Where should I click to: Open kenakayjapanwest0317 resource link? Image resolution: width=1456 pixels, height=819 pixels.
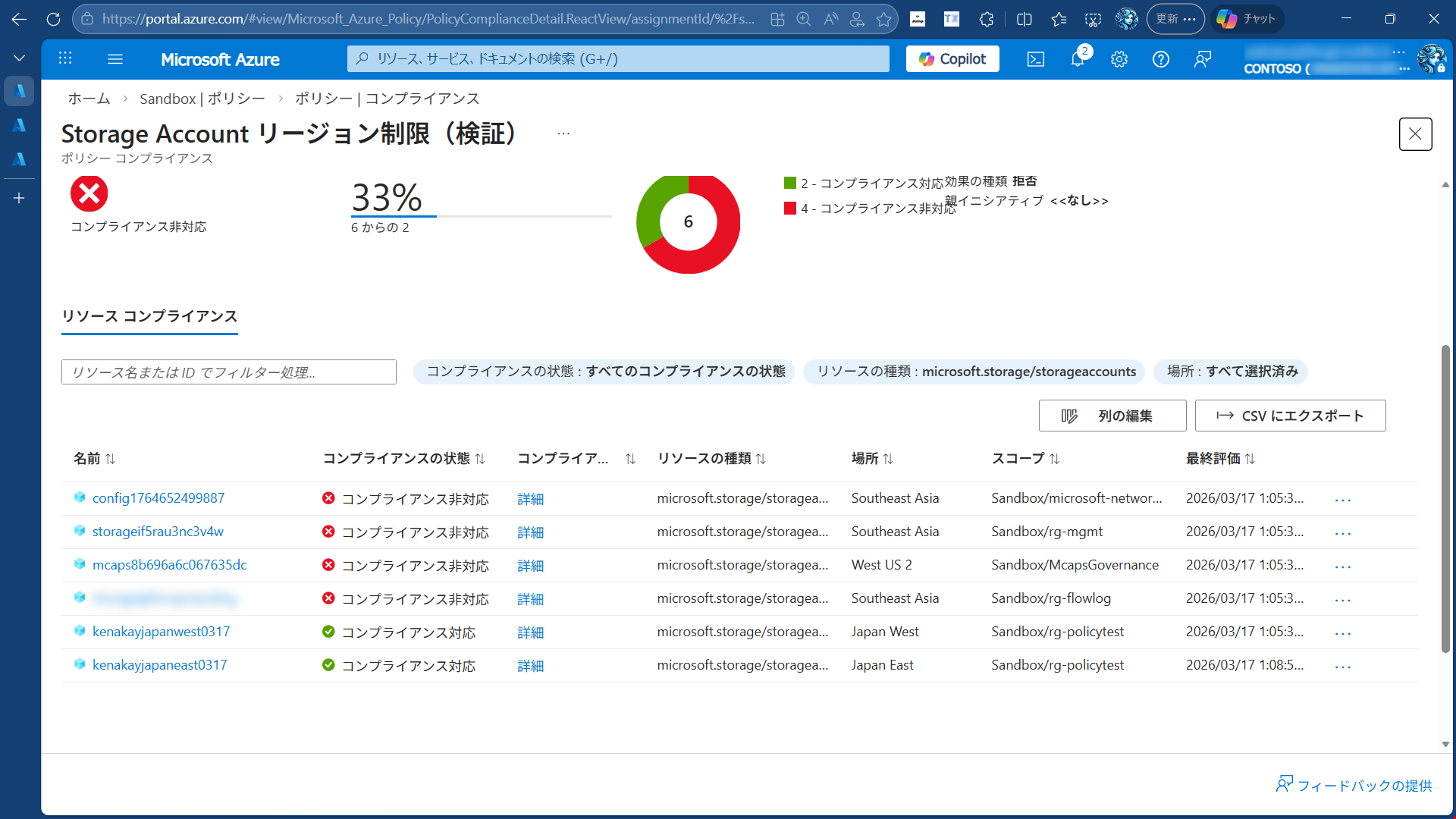point(161,632)
